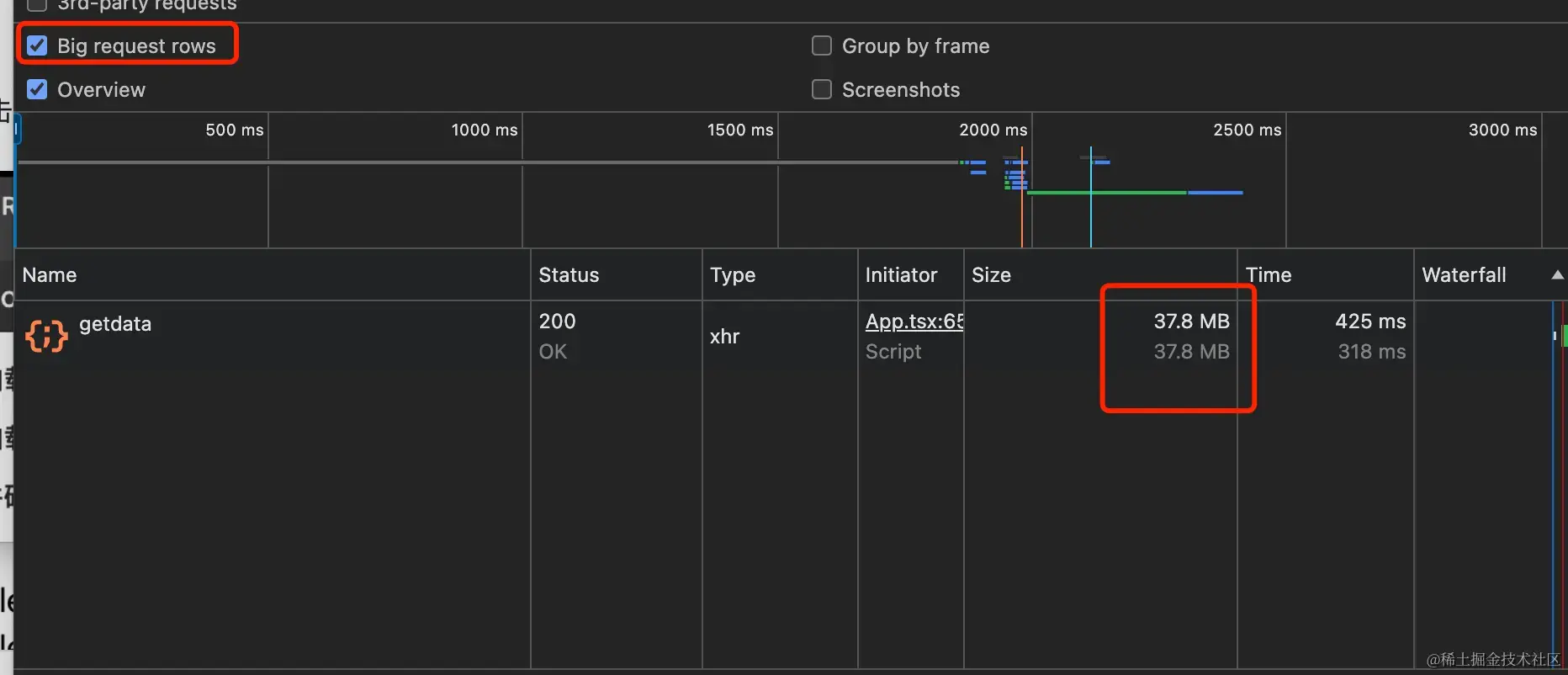
Task: Uncheck the Overview checkbox
Action: pyautogui.click(x=37, y=89)
